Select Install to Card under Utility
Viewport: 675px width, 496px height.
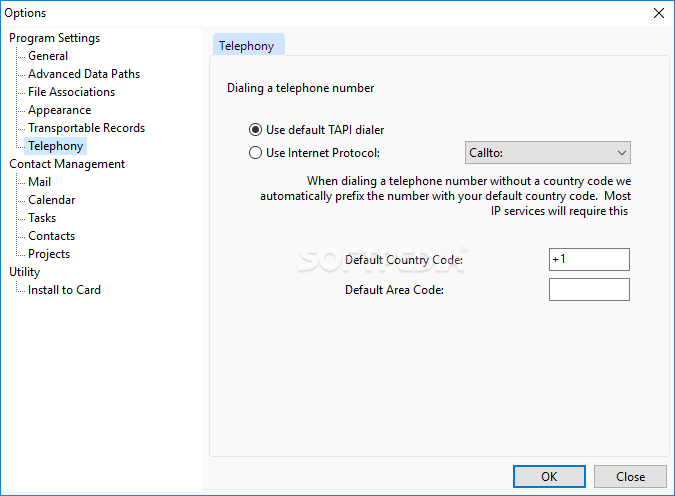click(x=64, y=290)
